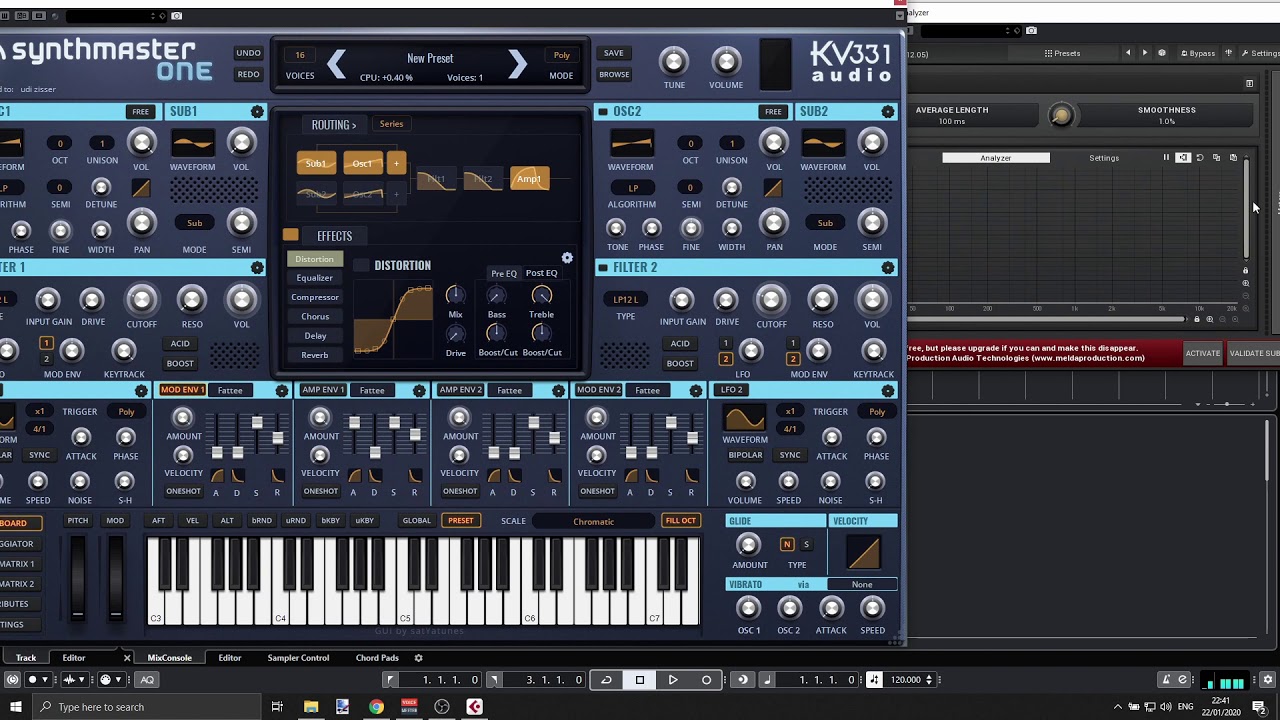
Task: Open the AMP ENV 1 gear settings
Action: tap(419, 390)
